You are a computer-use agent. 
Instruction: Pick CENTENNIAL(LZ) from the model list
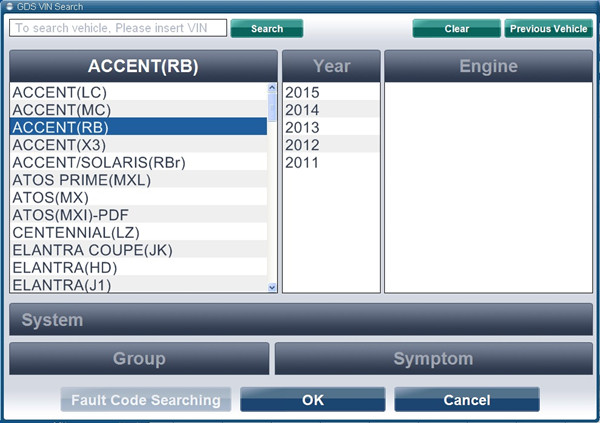139,232
